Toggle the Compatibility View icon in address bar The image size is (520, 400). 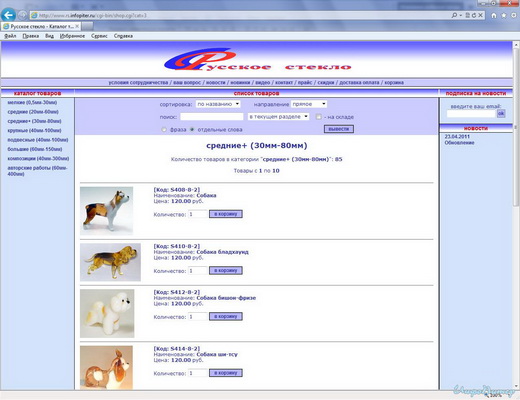click(468, 15)
